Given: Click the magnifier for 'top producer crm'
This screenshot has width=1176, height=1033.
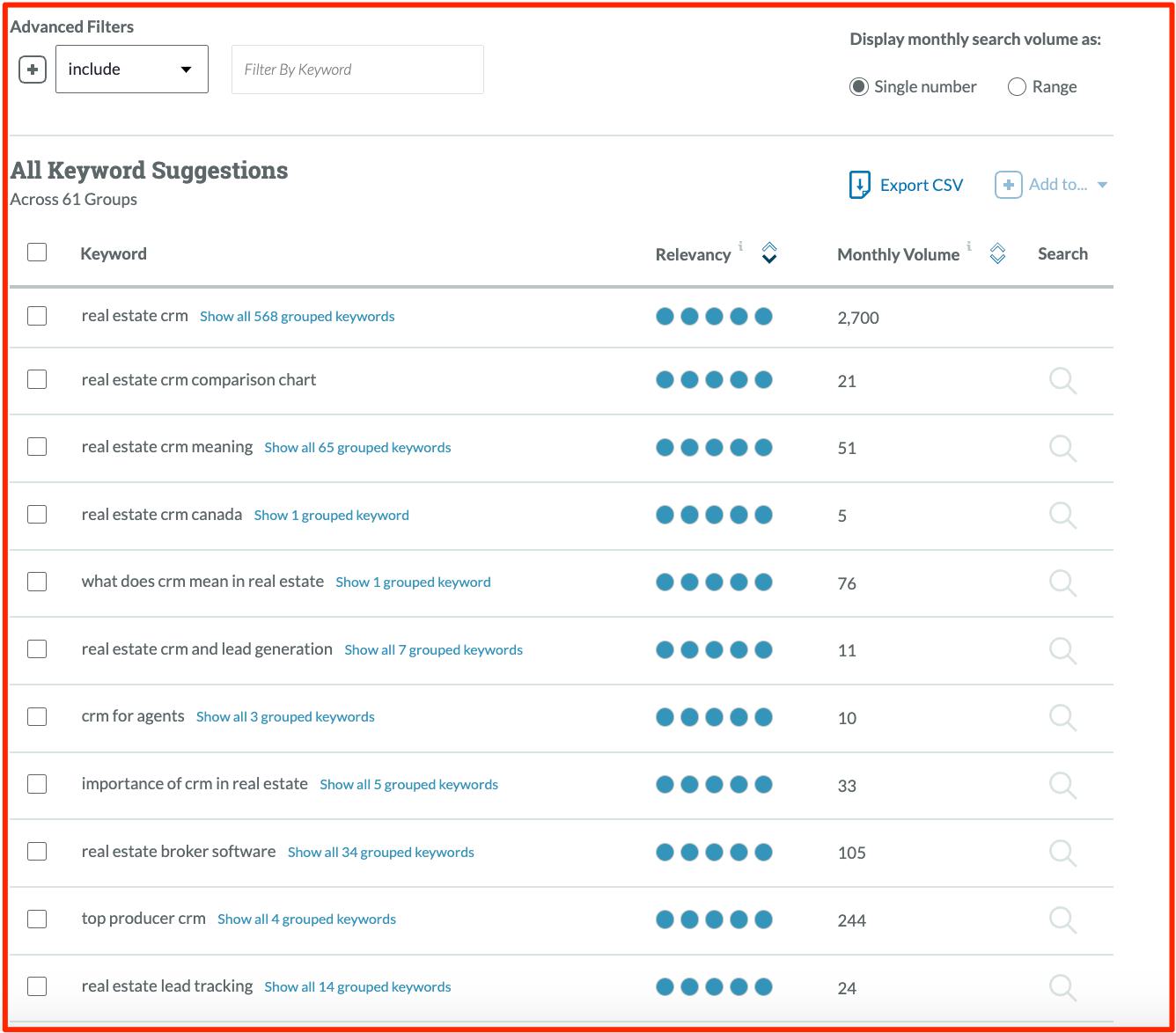Looking at the screenshot, I should pos(1062,919).
